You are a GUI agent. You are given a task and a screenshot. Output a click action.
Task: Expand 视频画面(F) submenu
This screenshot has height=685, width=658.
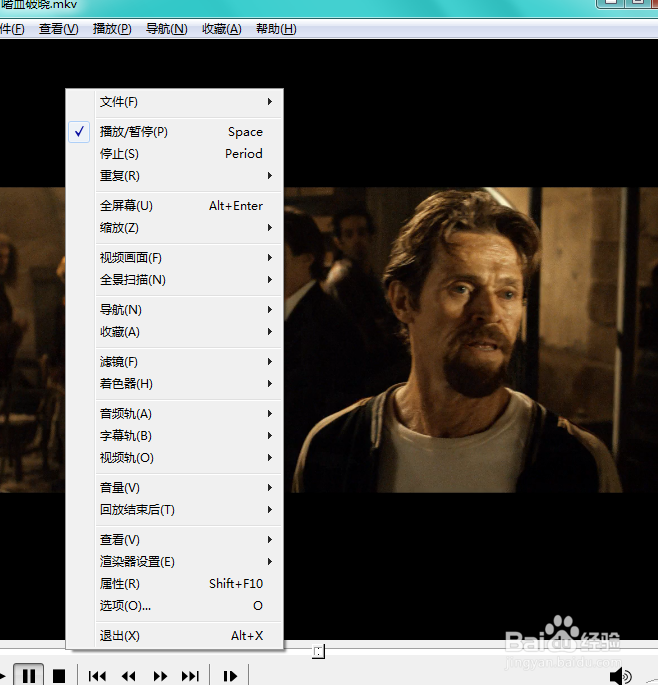[174, 258]
